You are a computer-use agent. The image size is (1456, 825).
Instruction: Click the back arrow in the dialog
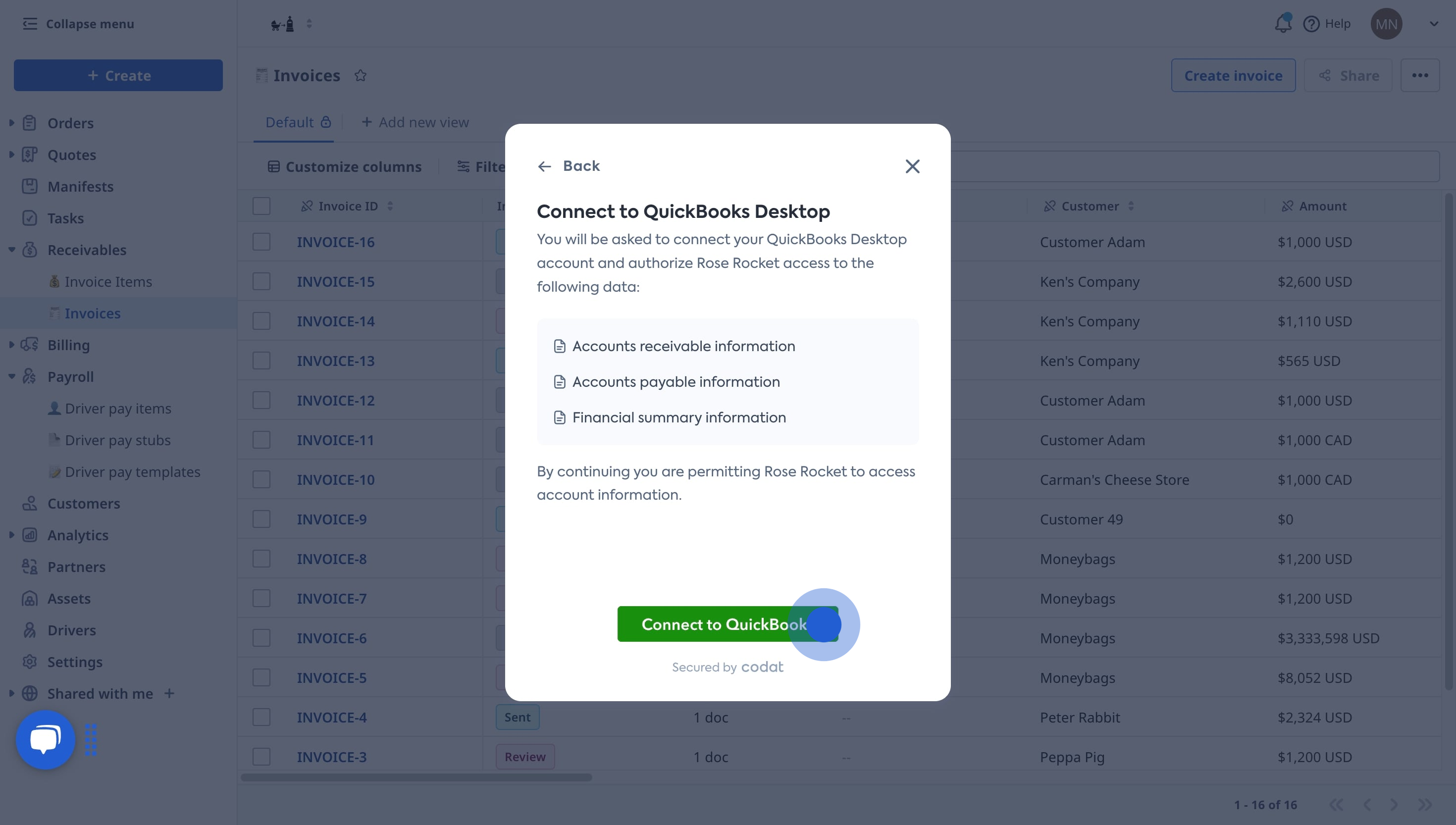point(544,166)
